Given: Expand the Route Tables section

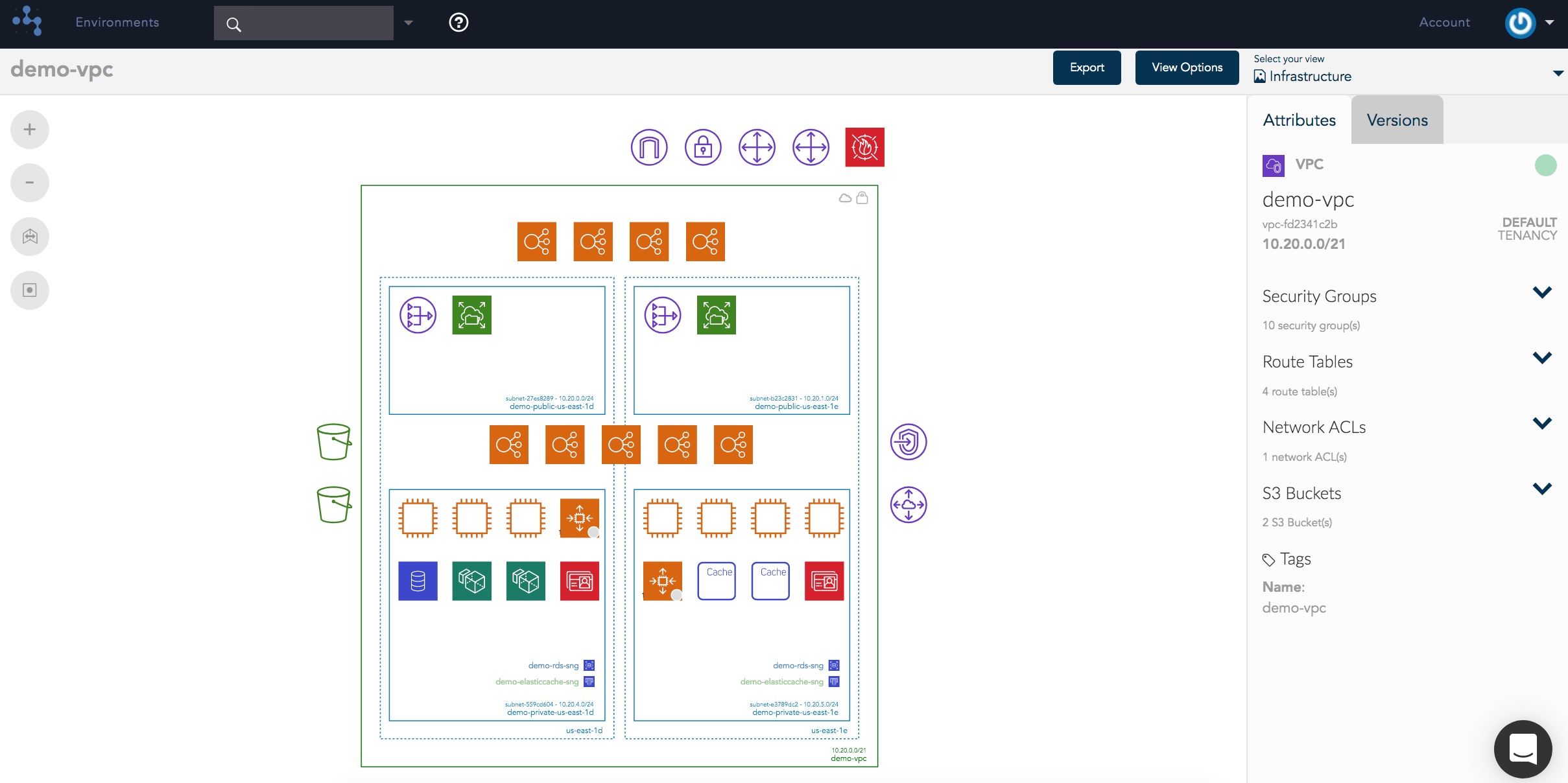Looking at the screenshot, I should 1542,358.
